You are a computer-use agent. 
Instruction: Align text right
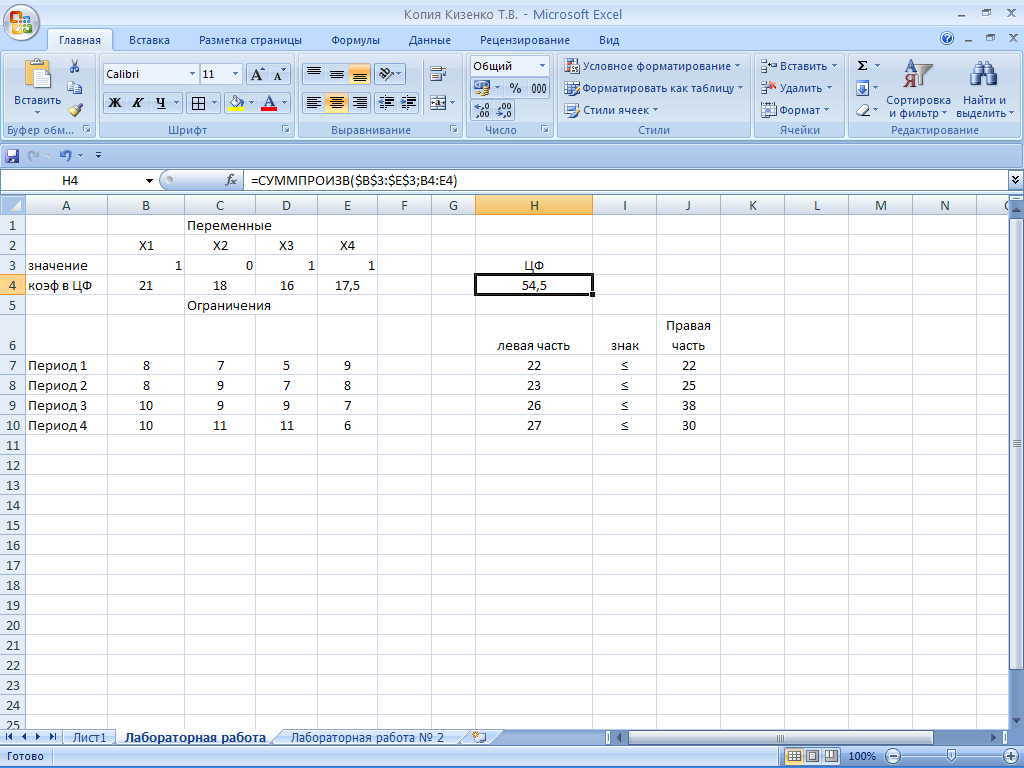(x=359, y=103)
